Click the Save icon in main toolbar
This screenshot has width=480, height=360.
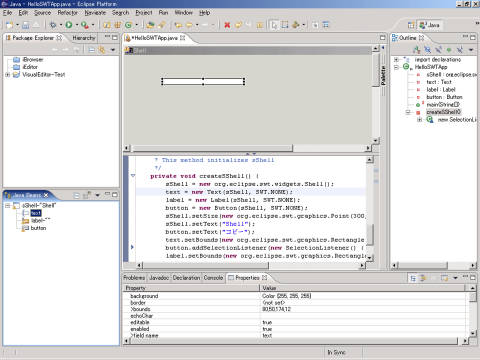coord(25,25)
